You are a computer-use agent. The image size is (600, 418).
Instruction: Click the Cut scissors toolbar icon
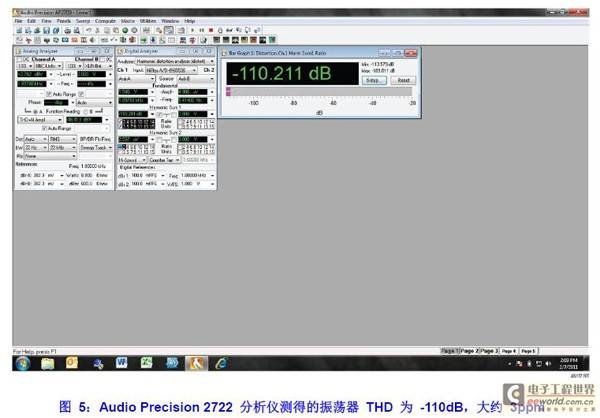98,30
